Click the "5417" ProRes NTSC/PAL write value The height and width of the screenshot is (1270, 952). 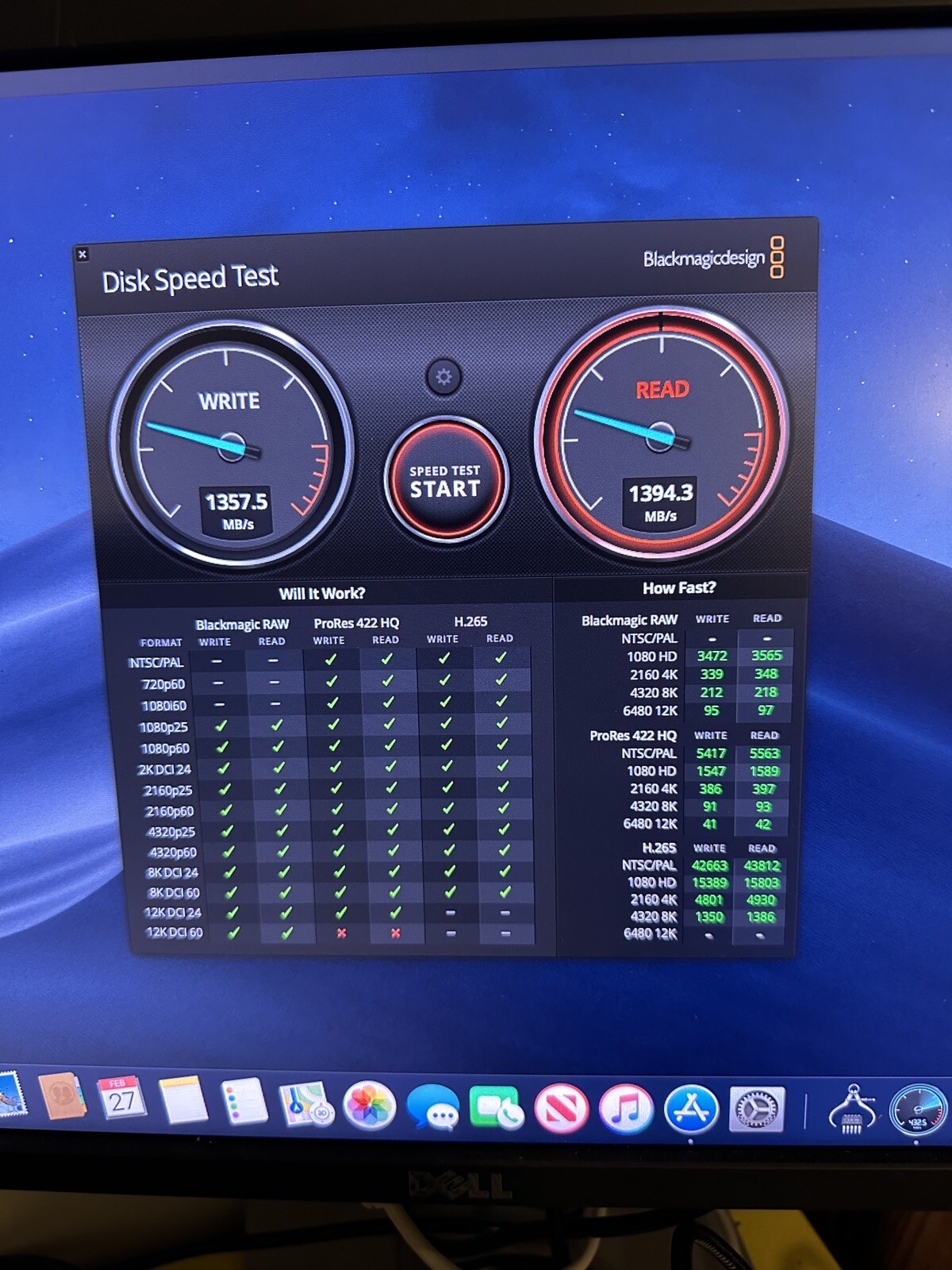(x=711, y=753)
